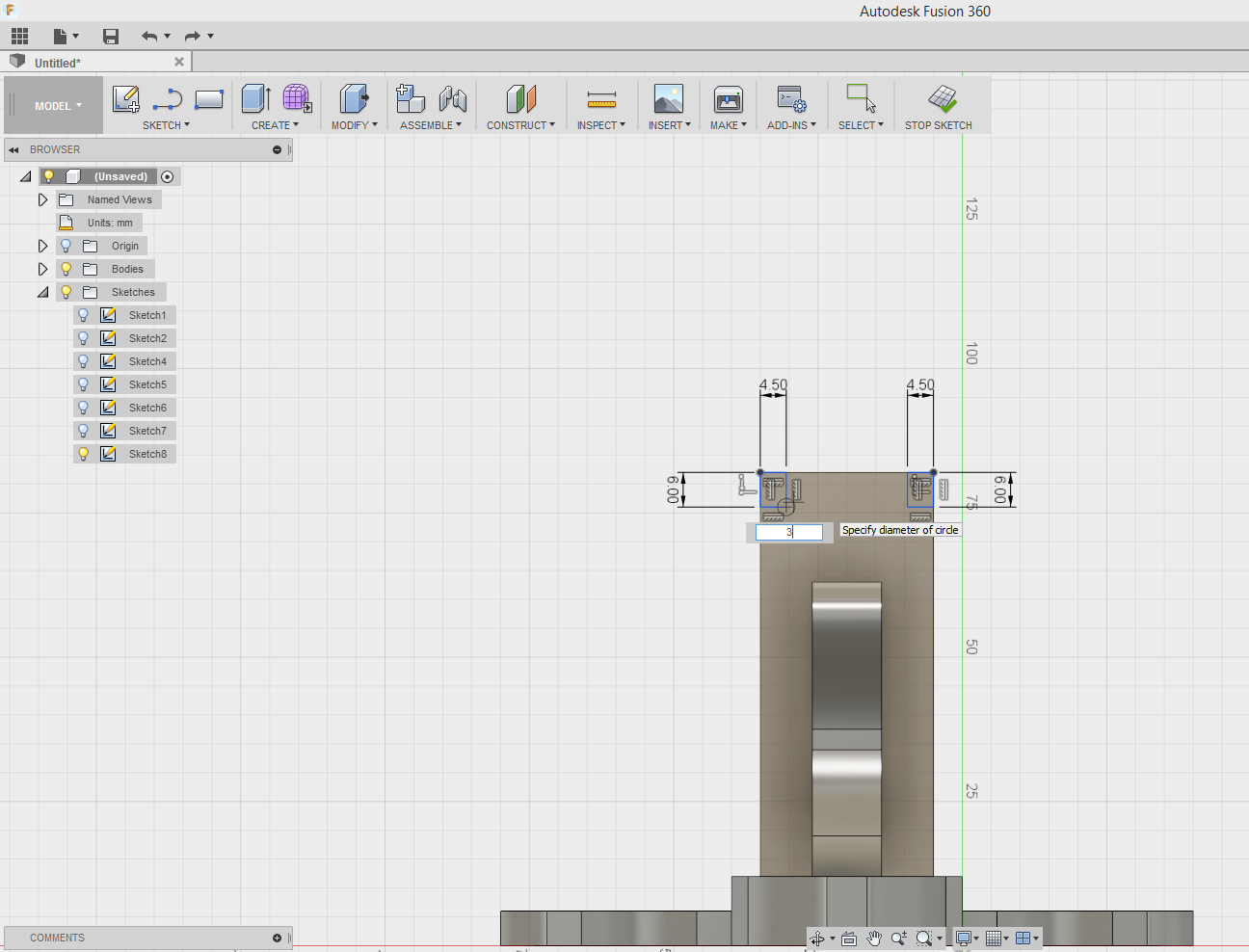
Task: Open the ADD-INS menu
Action: (791, 125)
